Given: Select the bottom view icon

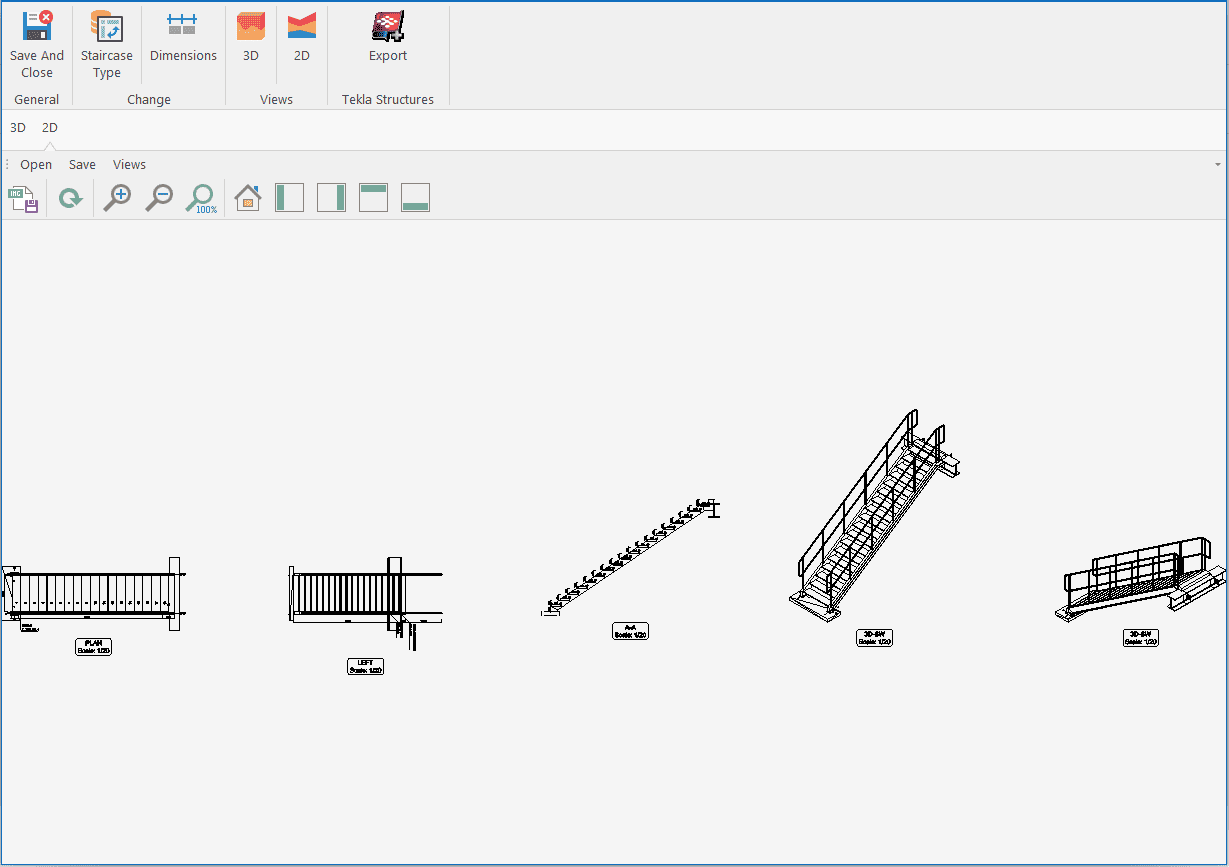Looking at the screenshot, I should [415, 198].
